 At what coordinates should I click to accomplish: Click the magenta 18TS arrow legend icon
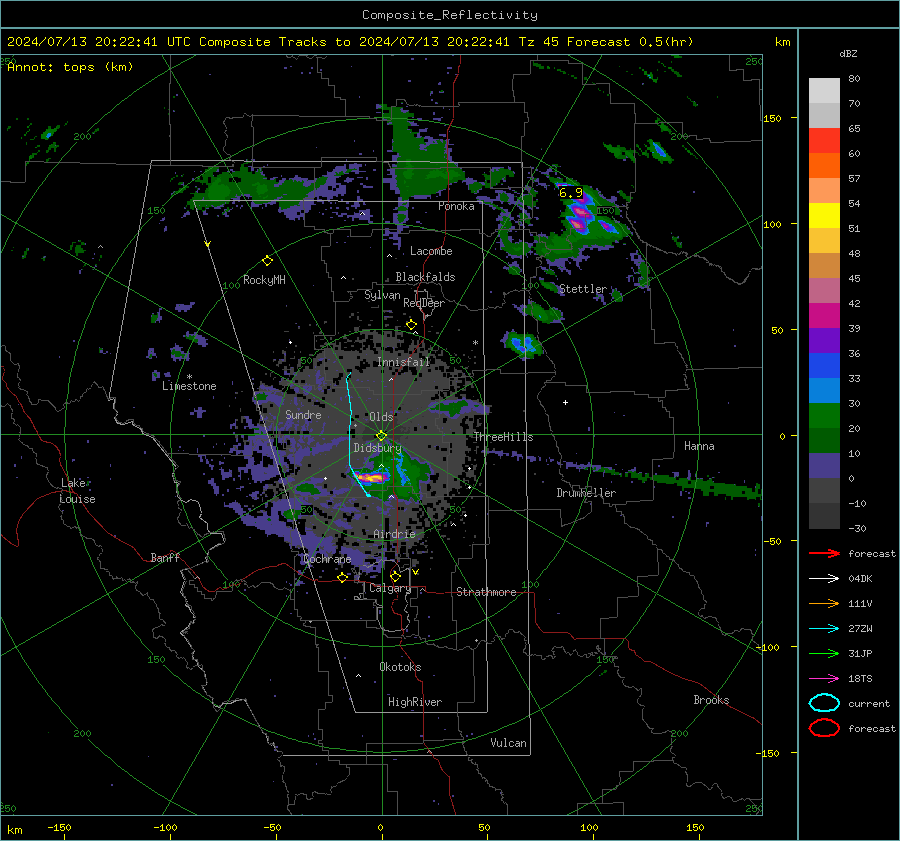(824, 679)
